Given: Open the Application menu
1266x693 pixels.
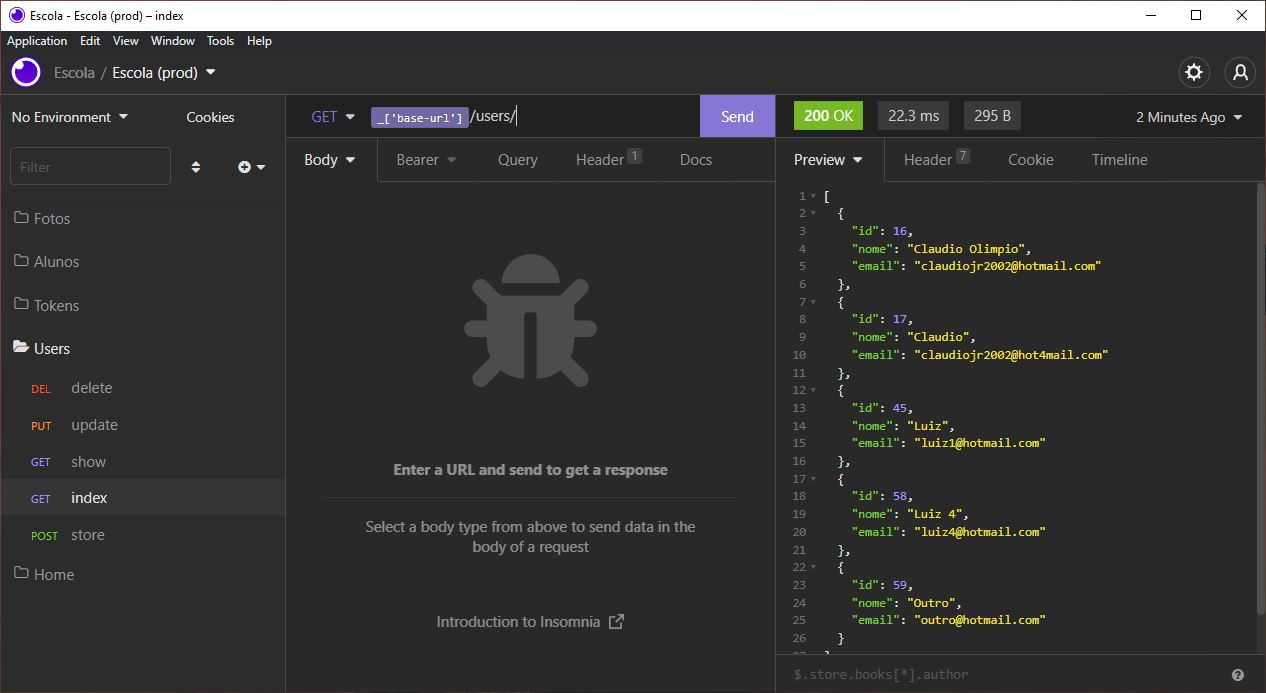Looking at the screenshot, I should [37, 41].
